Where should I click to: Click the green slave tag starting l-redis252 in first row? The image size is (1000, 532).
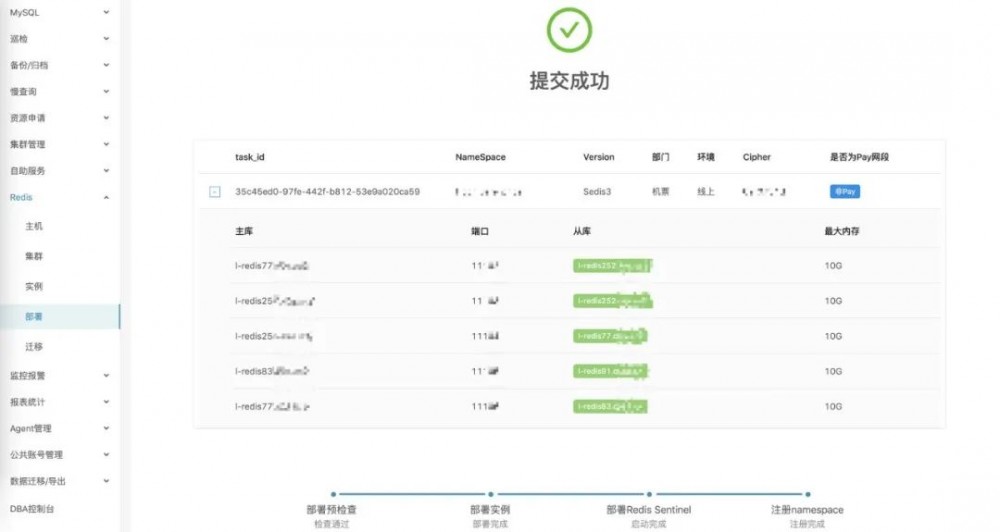click(612, 265)
